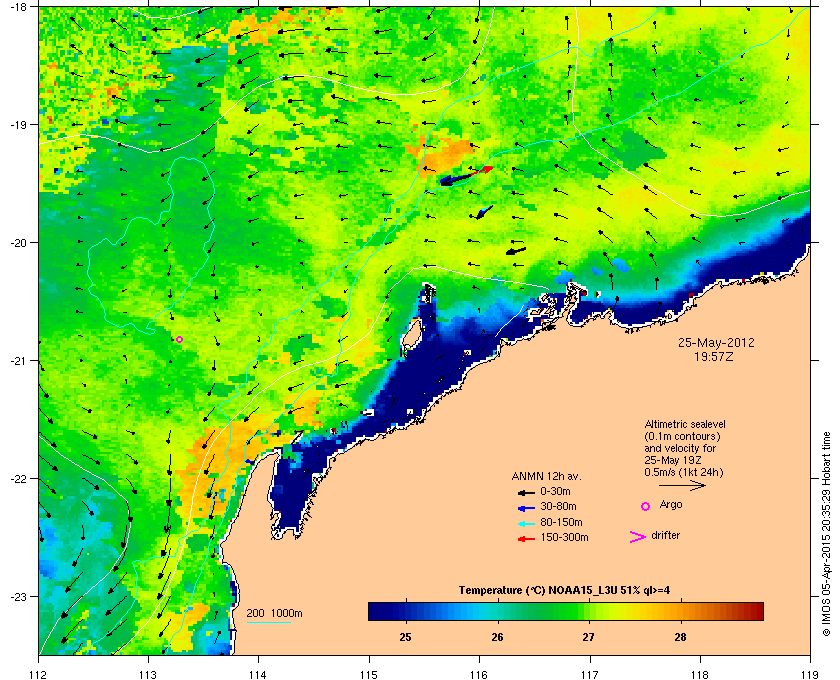Click the latitude axis label -21
This screenshot has width=840, height=680.
18,360
